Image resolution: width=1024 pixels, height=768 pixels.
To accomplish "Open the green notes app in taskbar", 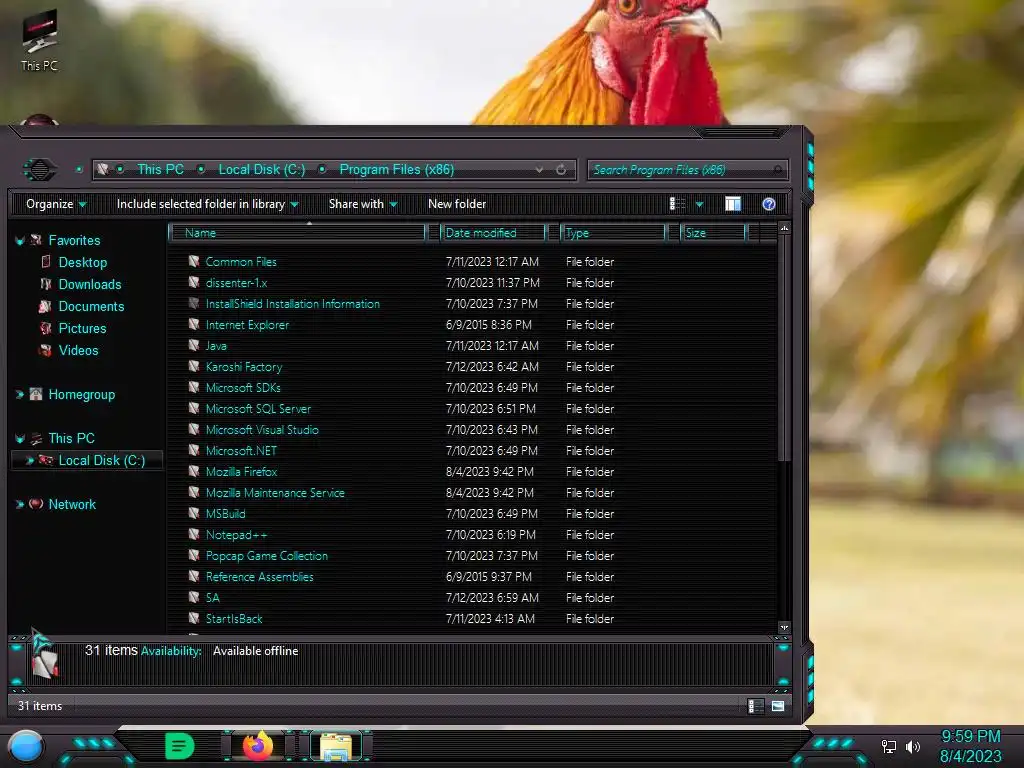I will point(179,746).
